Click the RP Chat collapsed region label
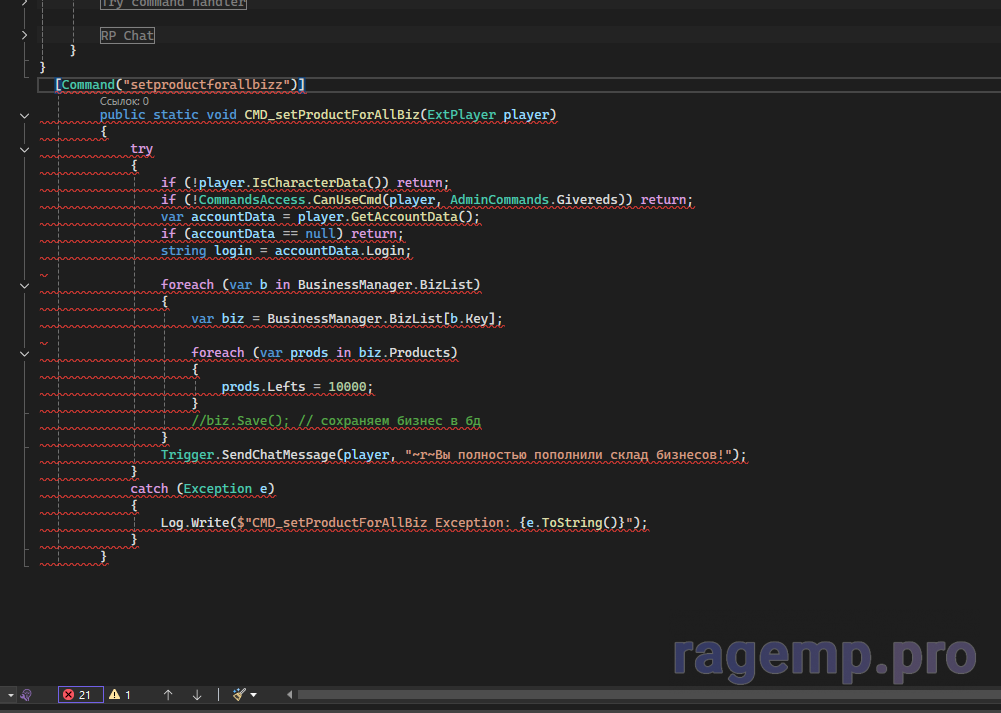Viewport: 1001px width, 713px height. 127,36
